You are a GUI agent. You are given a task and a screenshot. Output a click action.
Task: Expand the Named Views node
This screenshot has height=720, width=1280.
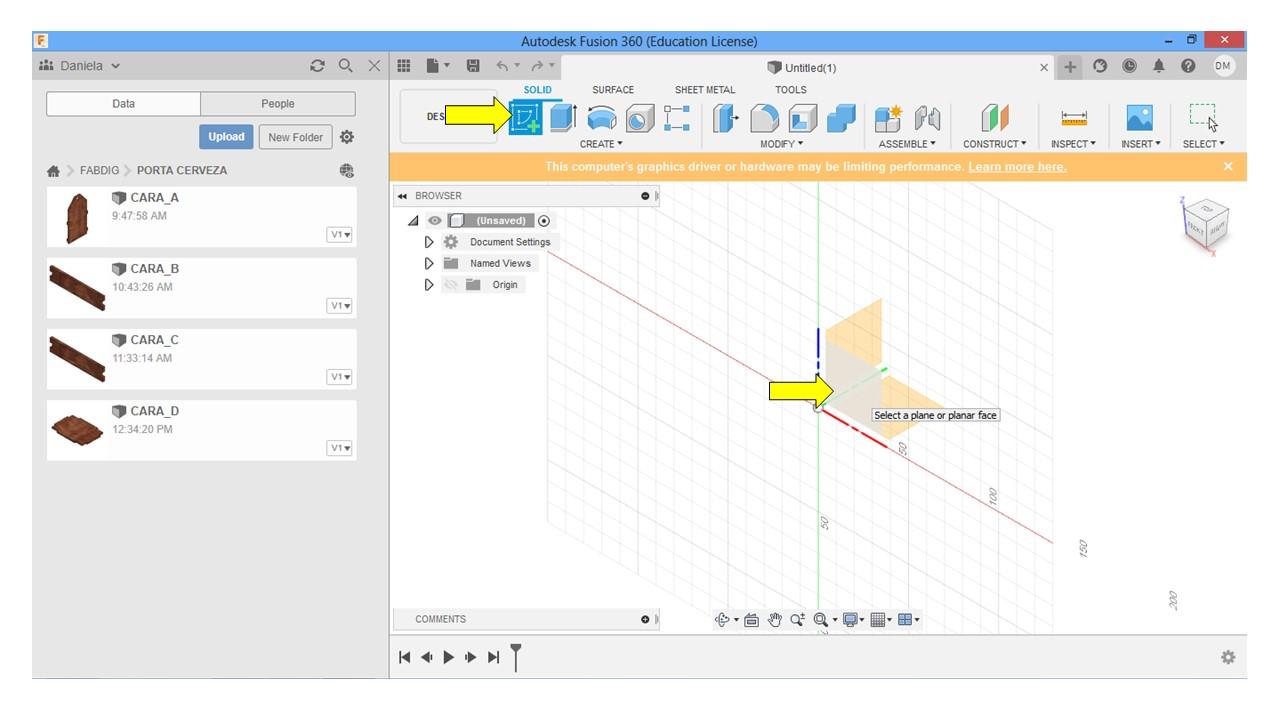[429, 263]
